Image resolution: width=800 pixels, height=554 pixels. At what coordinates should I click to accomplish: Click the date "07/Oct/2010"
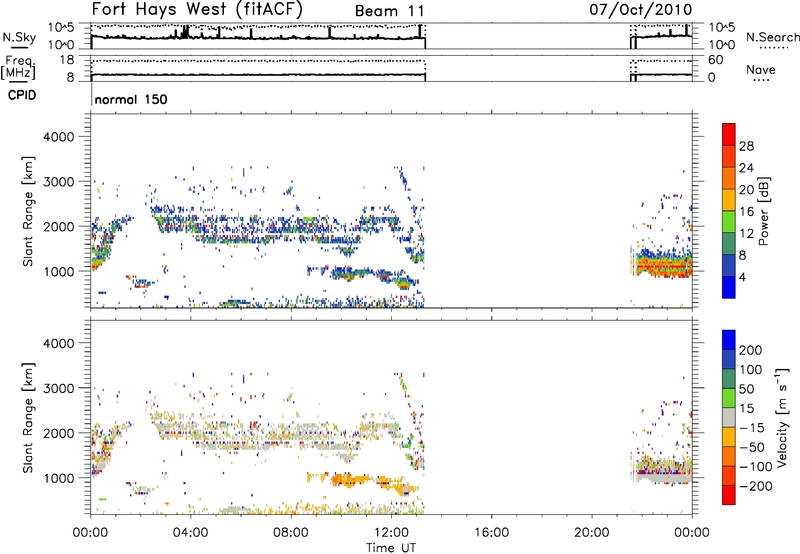[641, 9]
